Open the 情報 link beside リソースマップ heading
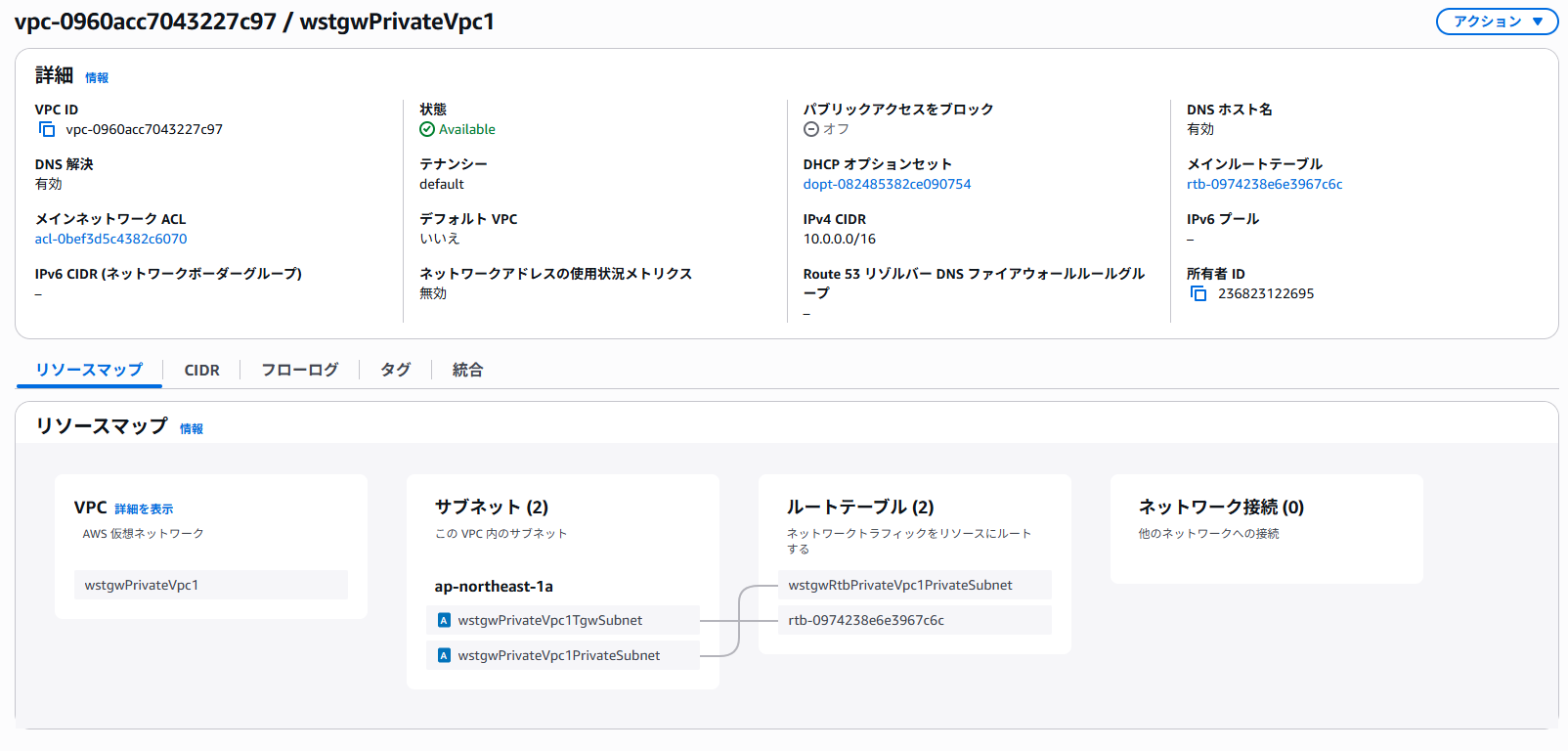 tap(192, 429)
